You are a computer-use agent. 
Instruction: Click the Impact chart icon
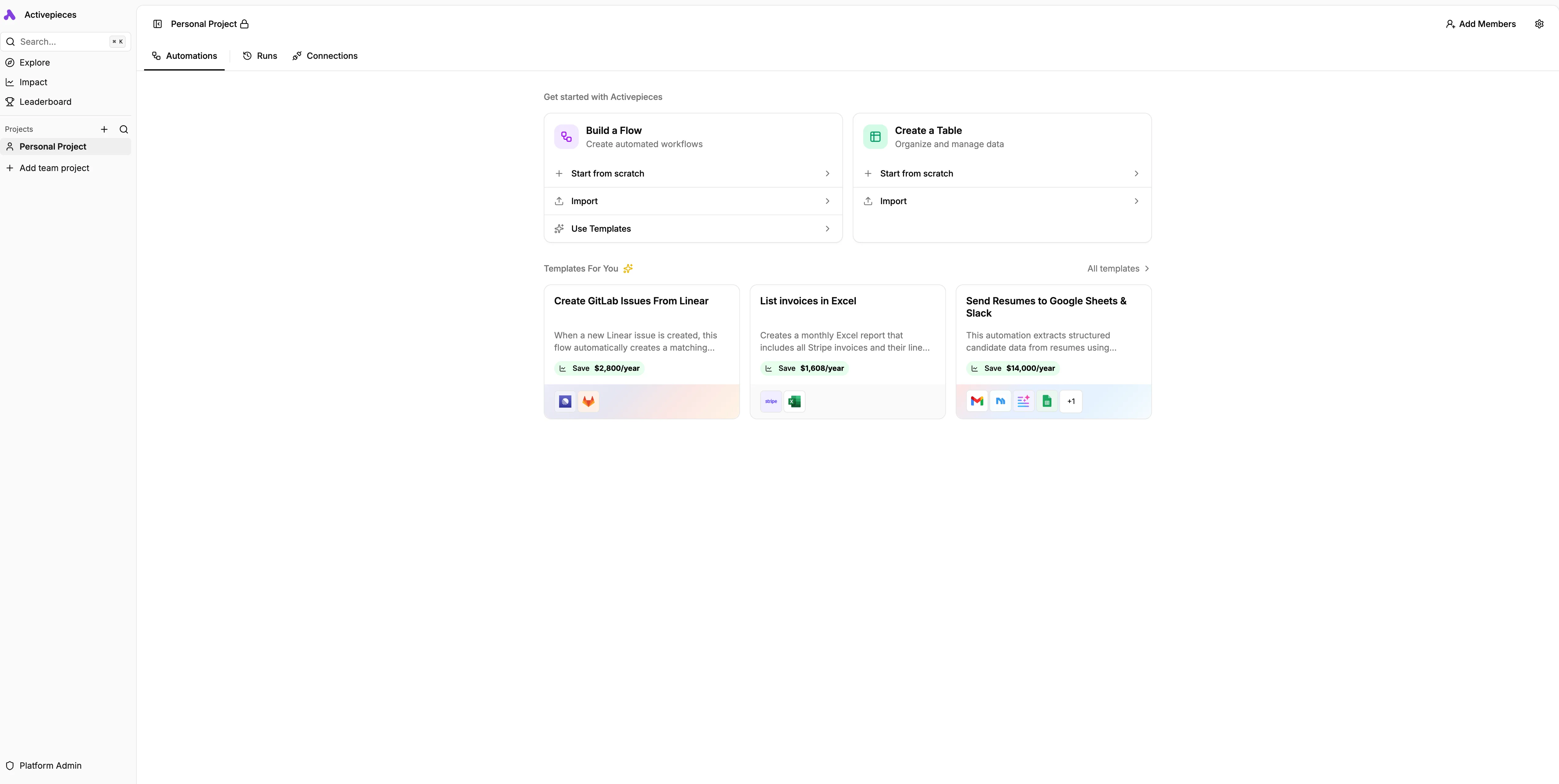pos(10,82)
